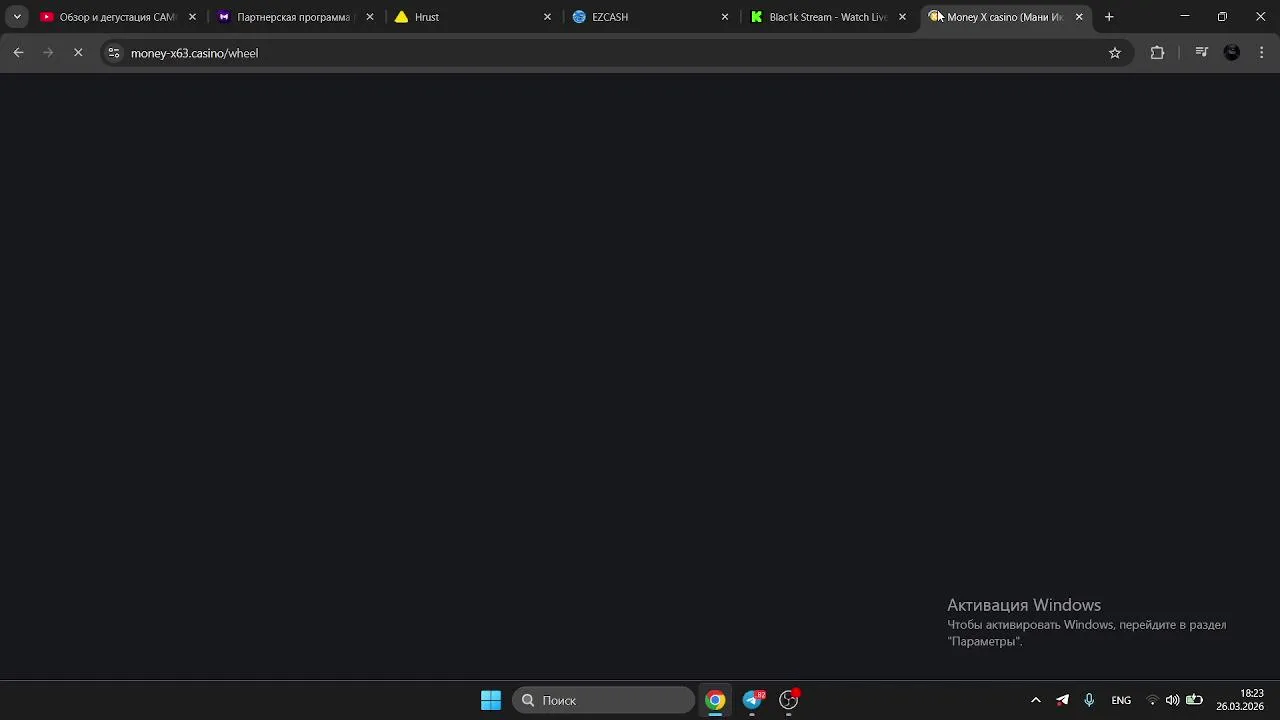Open Chrome from the taskbar
The image size is (1280, 720).
click(x=715, y=700)
